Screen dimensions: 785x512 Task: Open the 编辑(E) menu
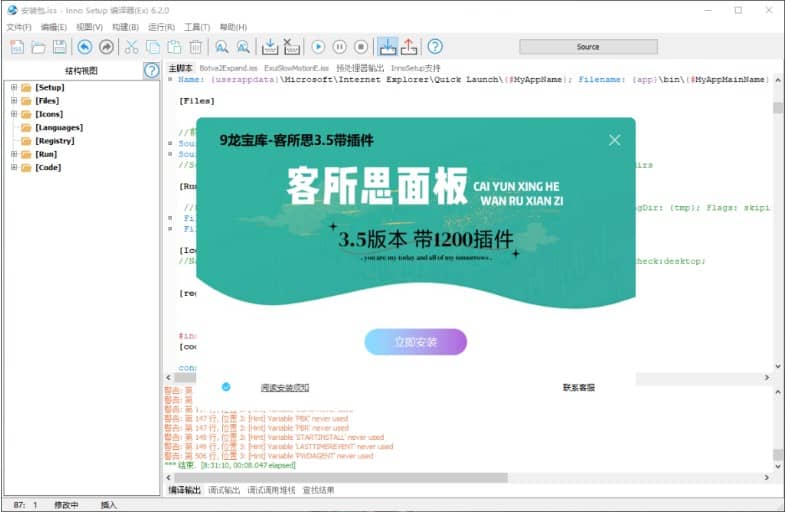click(54, 27)
